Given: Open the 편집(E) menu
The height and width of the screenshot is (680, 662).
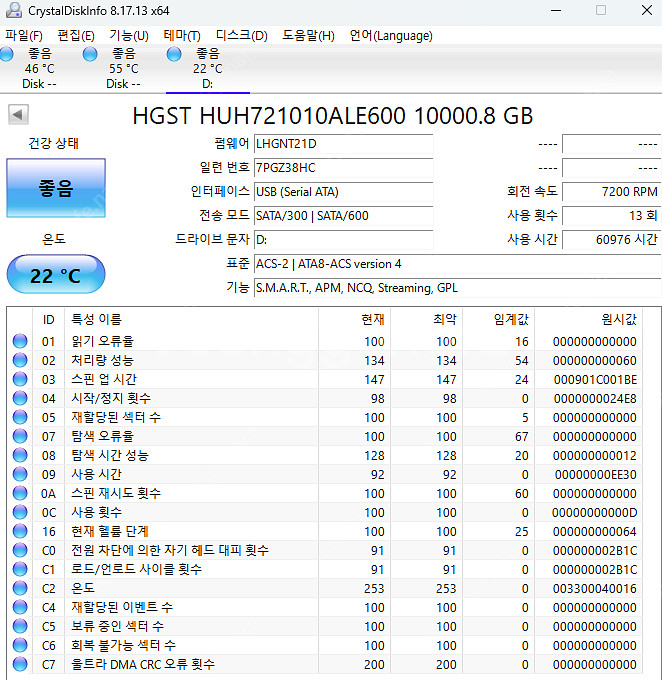Looking at the screenshot, I should tap(76, 35).
